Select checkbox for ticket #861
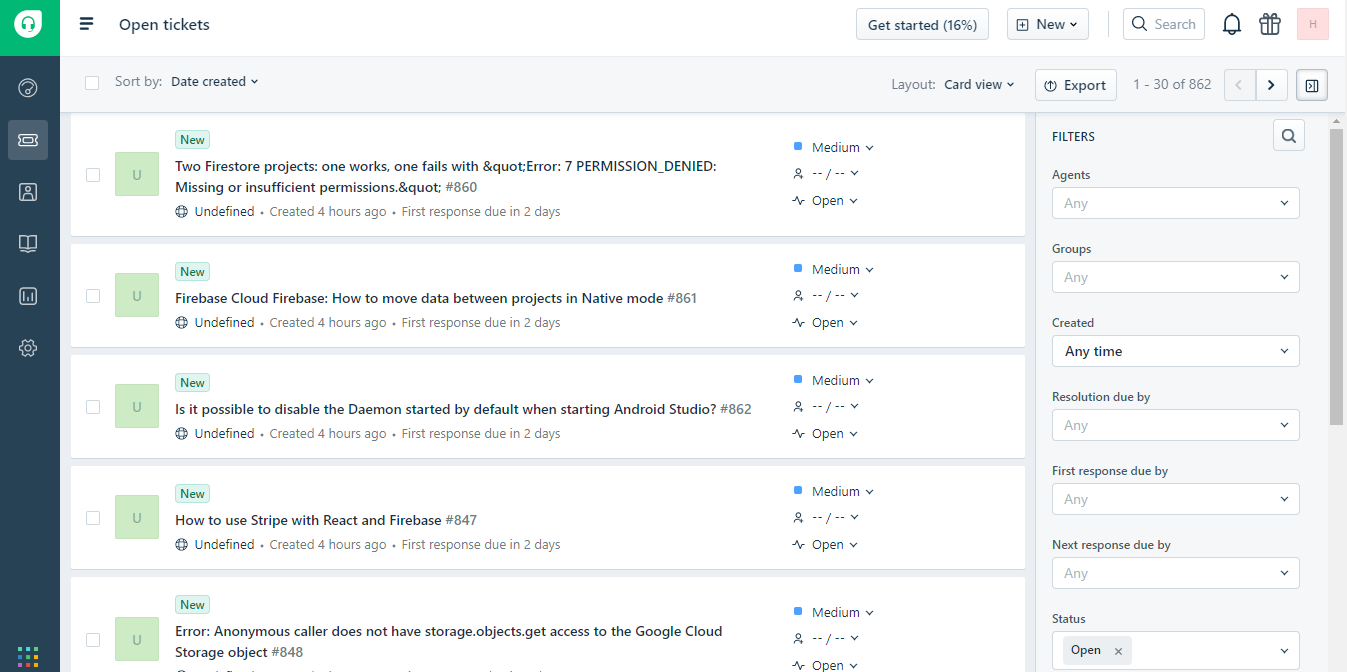The image size is (1347, 672). 93,296
